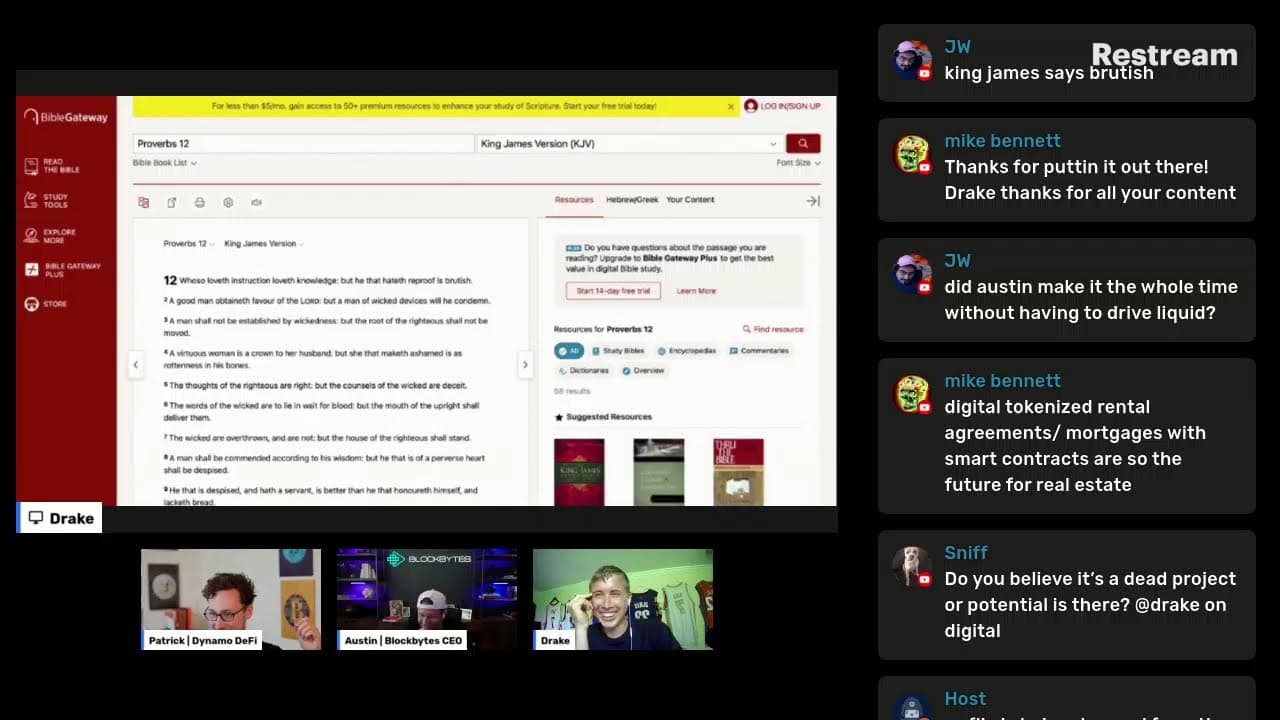Screen dimensions: 1280x720
Task: Click the audio Bible speaker icon
Action: [256, 202]
